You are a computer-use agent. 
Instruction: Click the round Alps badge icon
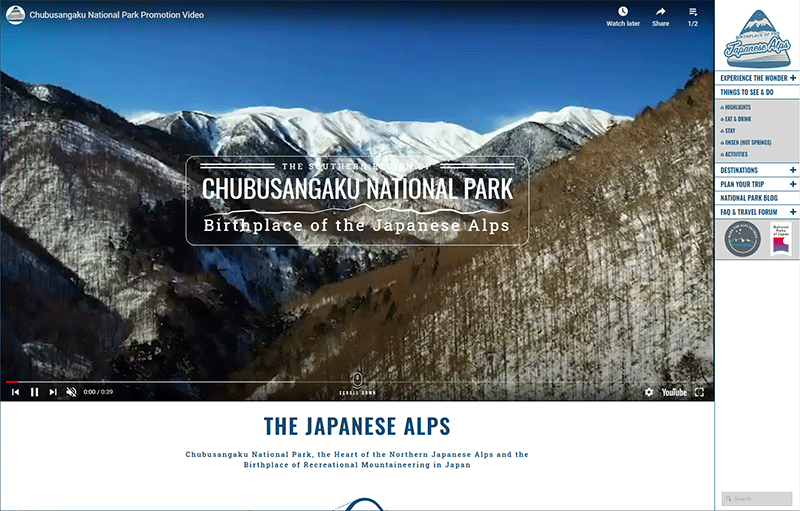[742, 239]
